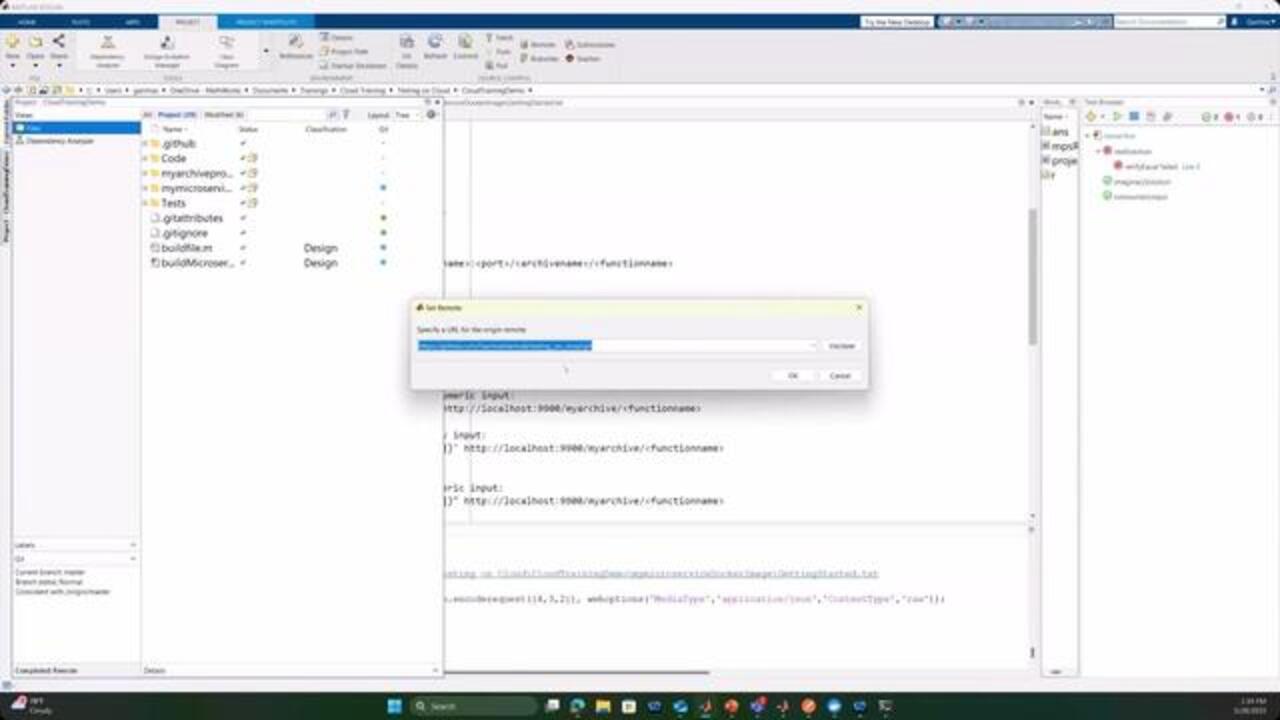Click the project settings gear icon
Viewport: 1280px width, 720px height.
click(432, 115)
